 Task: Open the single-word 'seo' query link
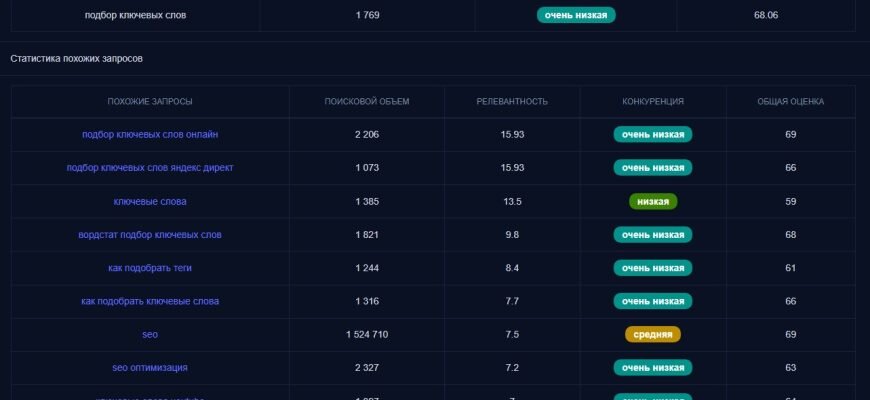(150, 335)
